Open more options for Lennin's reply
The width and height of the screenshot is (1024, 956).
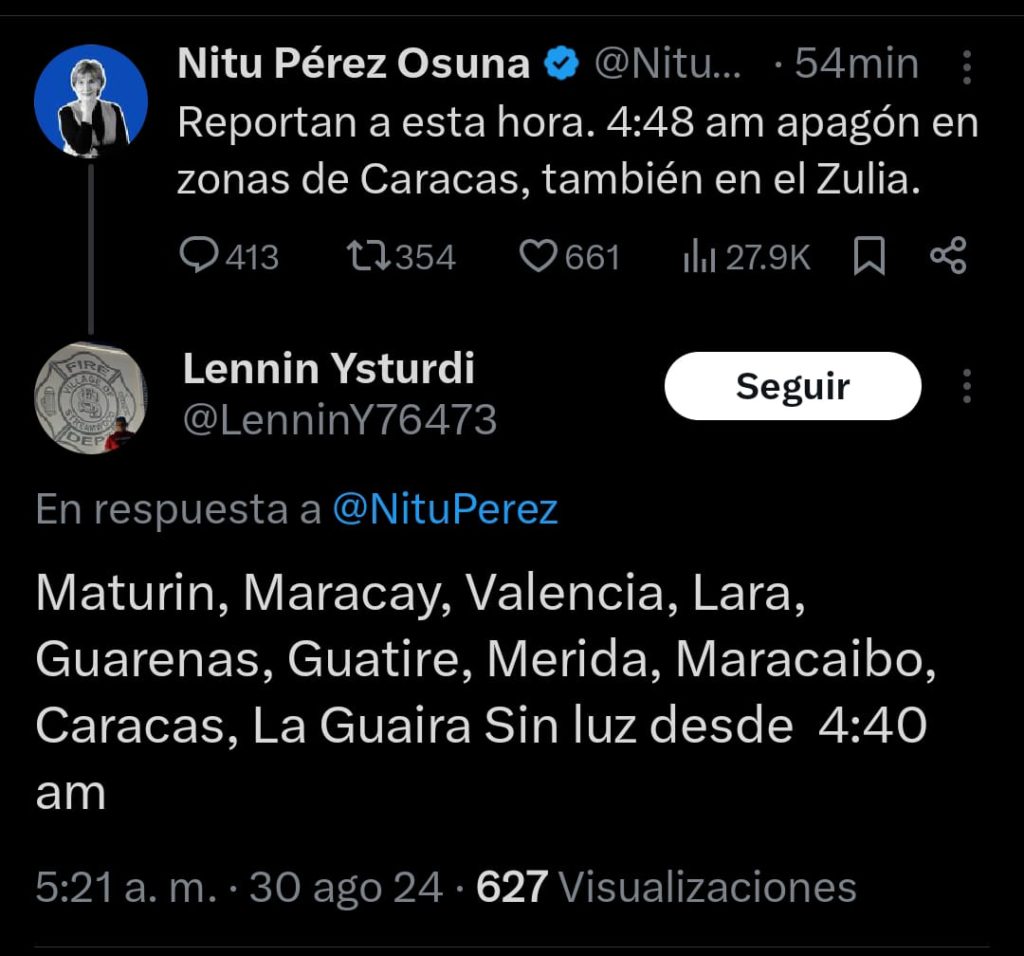pyautogui.click(x=966, y=386)
